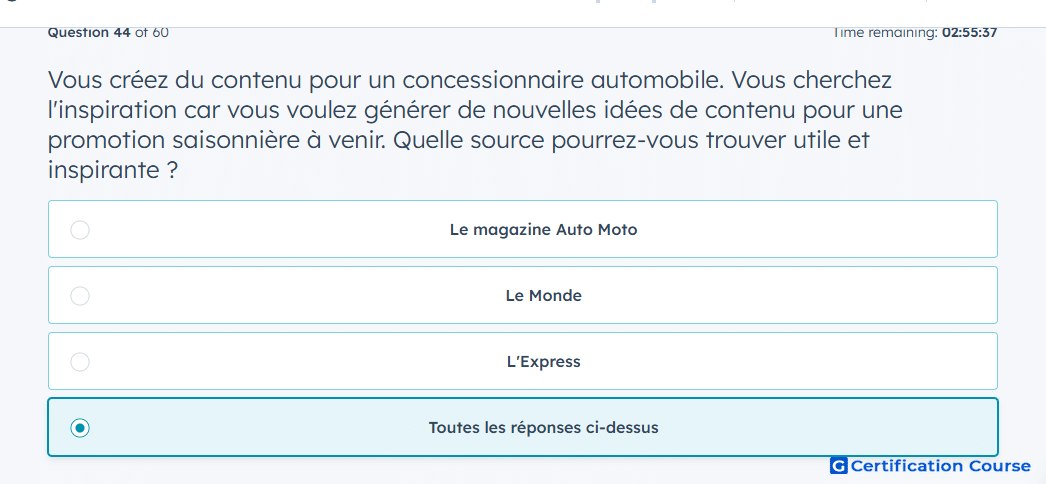Viewport: 1046px width, 484px height.
Task: Choose the Le Monde radio button
Action: tap(80, 296)
